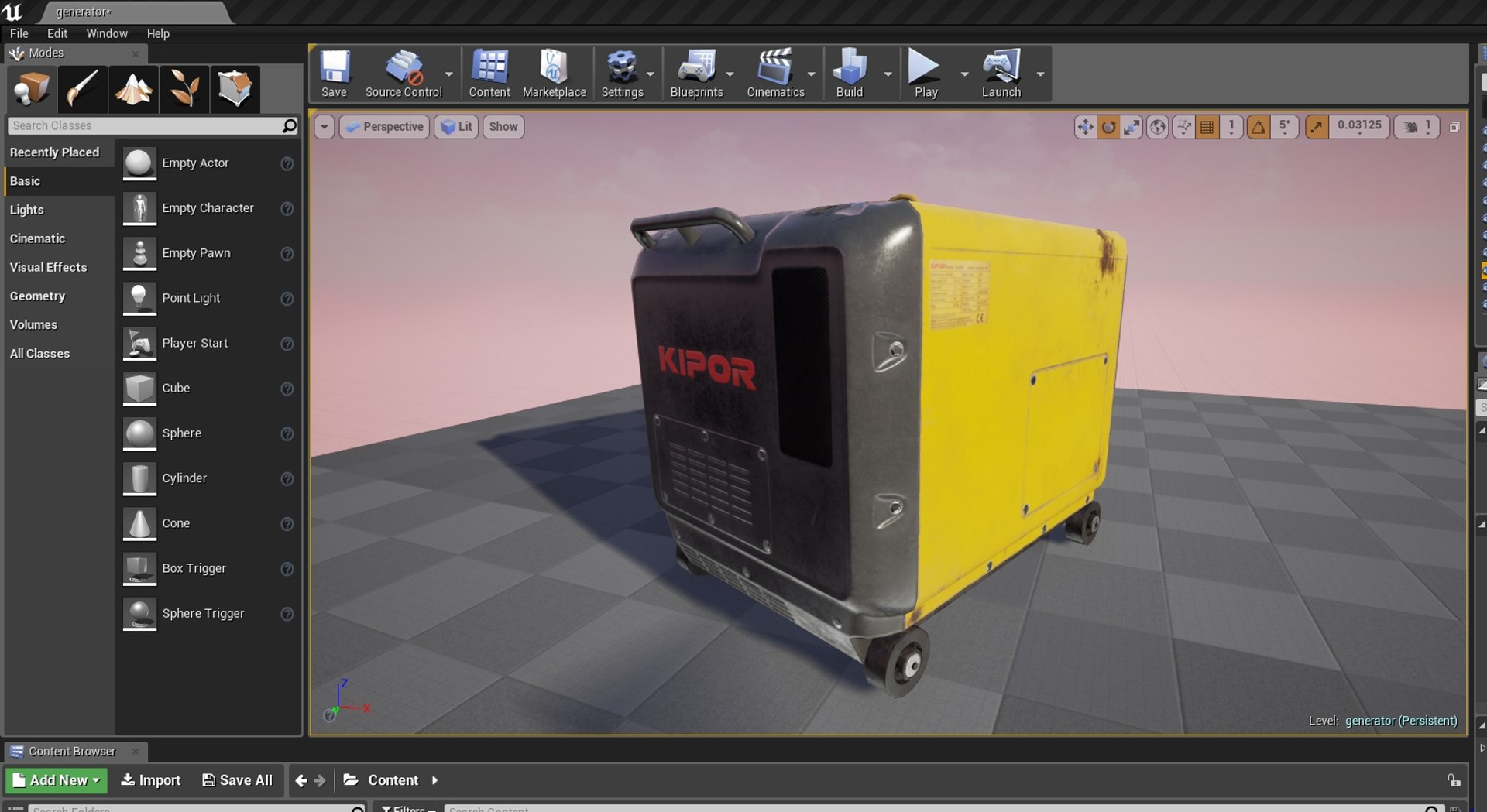Select the scale gizmo tool in viewport
This screenshot has height=812, width=1487.
coord(1132,127)
